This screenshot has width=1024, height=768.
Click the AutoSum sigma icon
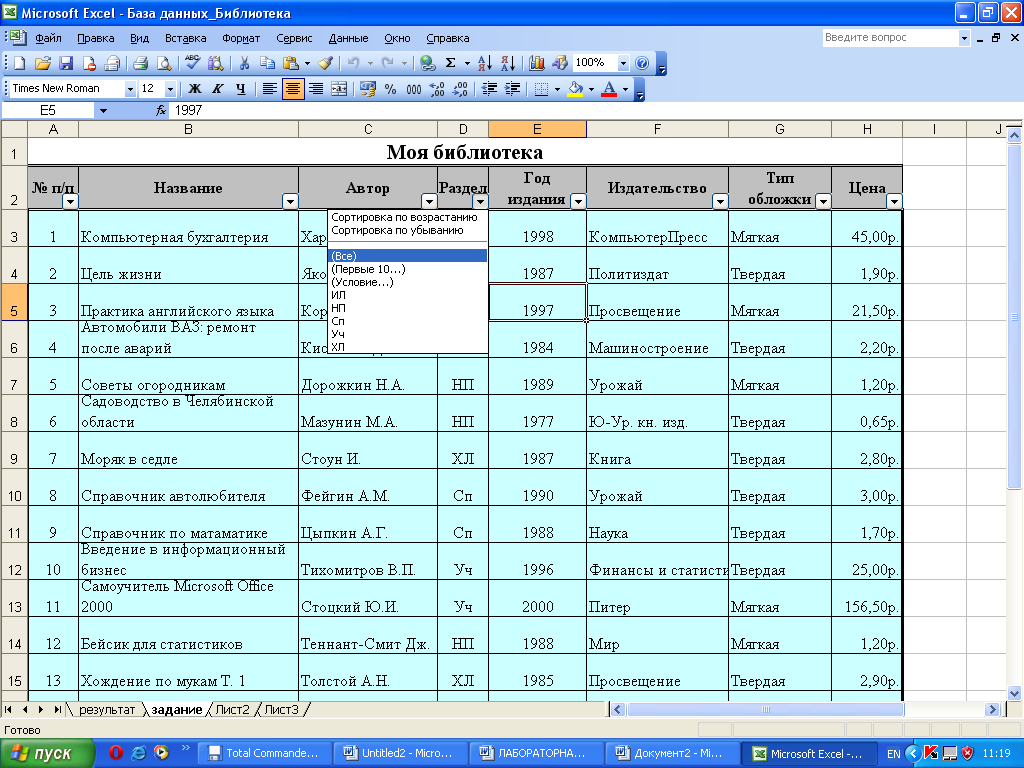pyautogui.click(x=451, y=63)
